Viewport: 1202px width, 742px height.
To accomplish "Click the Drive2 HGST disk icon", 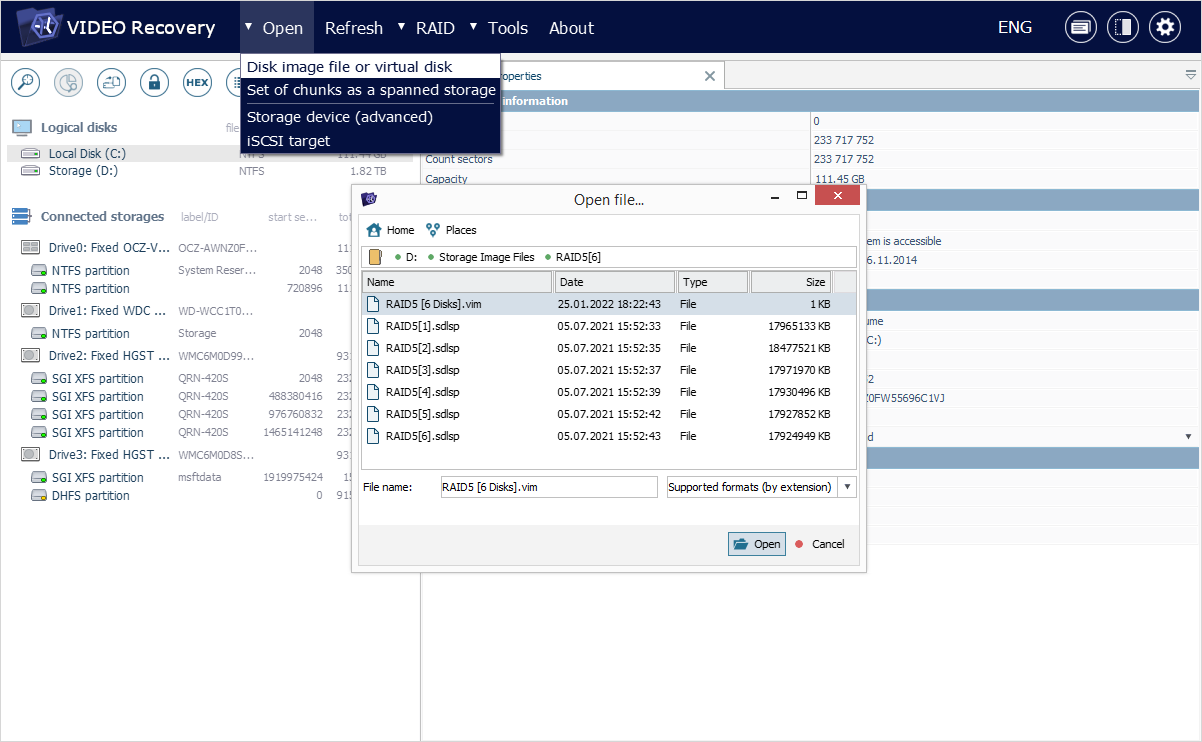I will (x=31, y=355).
